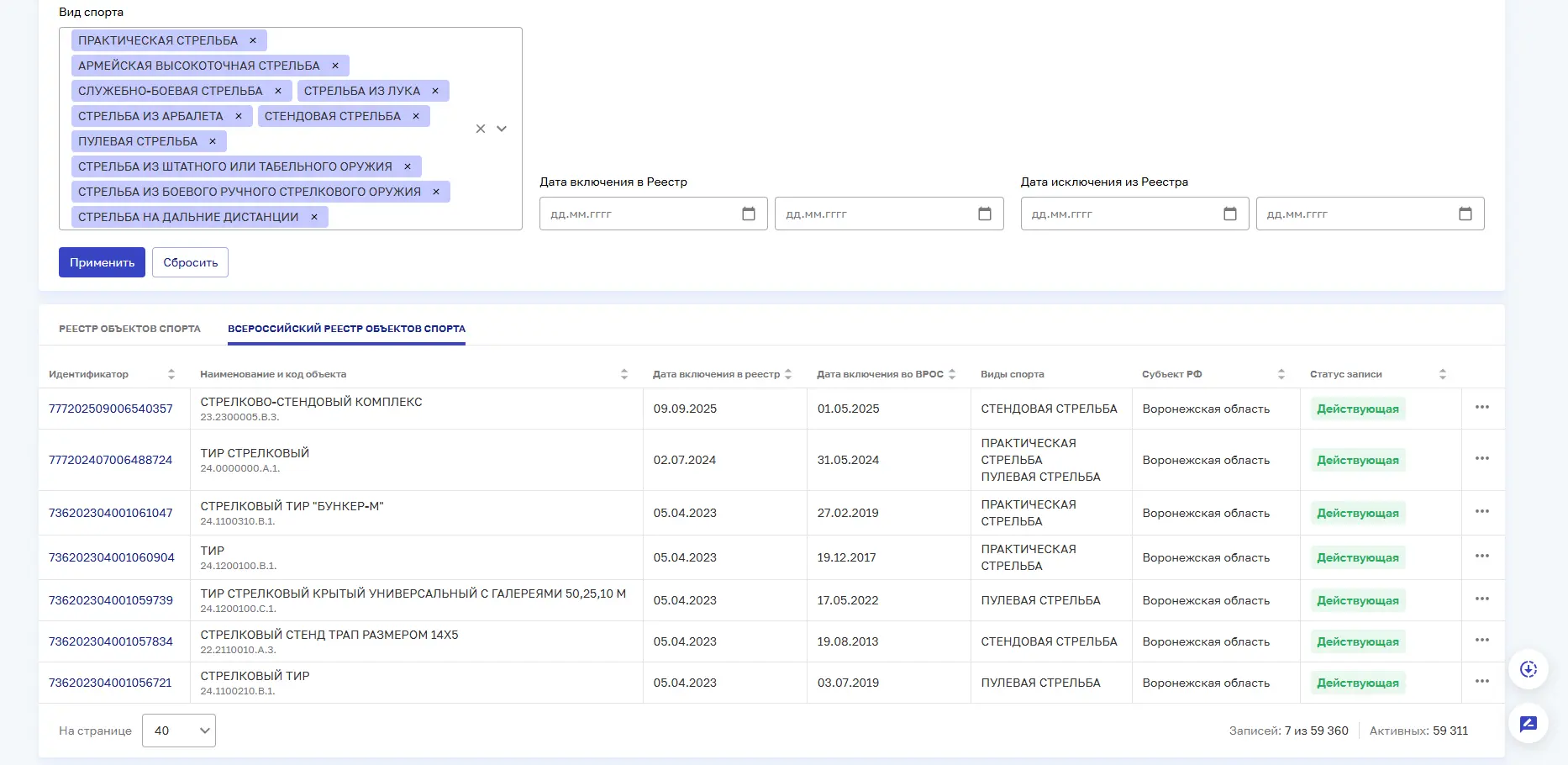The image size is (1568, 765).
Task: Remove СТРЕЛЬБА ИЗ ШТАТНОГО ИЛИ ТАБЕЛЬНОГО ОРУЖИЯ tag
Action: tap(408, 166)
